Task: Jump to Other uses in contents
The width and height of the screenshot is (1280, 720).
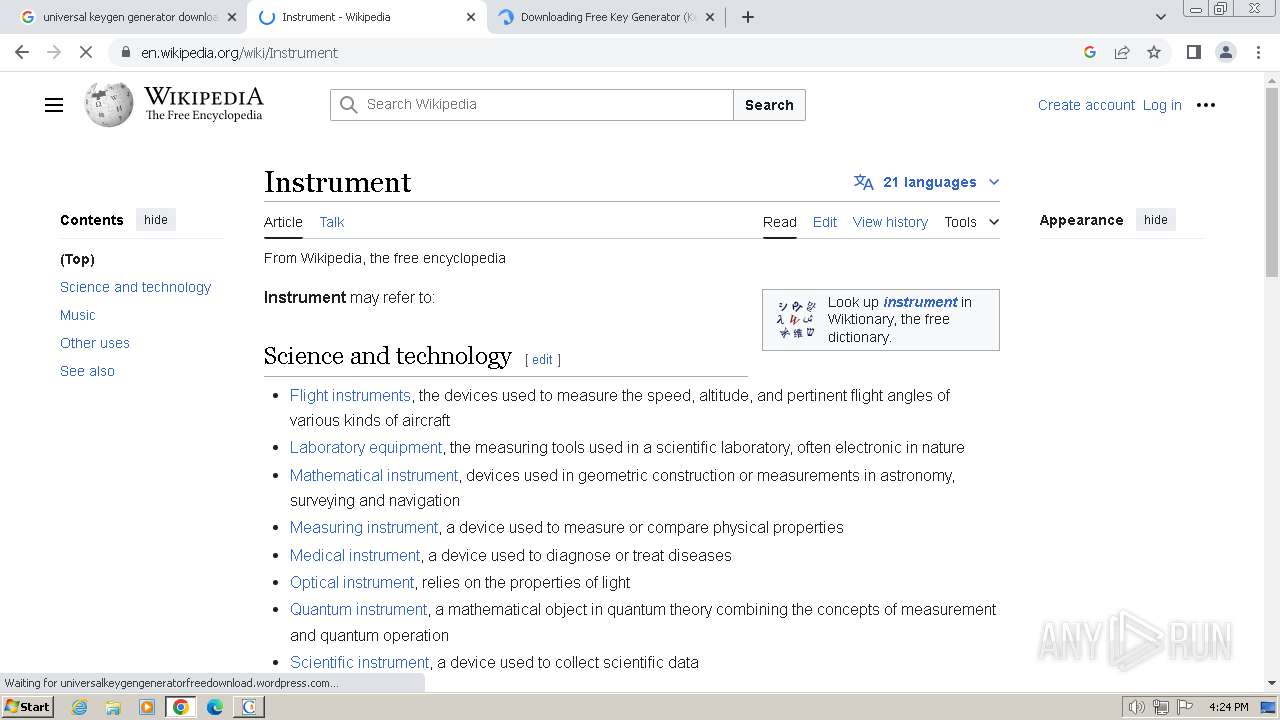Action: (95, 343)
